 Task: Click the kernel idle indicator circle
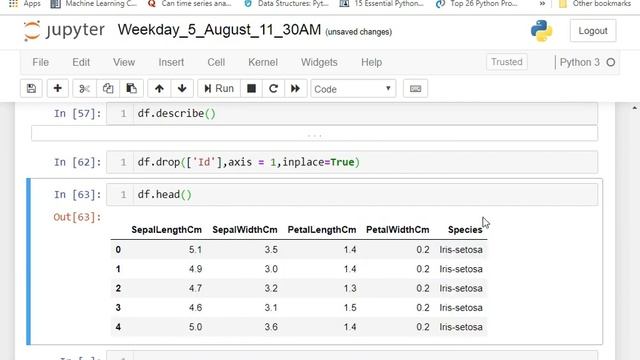coord(611,62)
